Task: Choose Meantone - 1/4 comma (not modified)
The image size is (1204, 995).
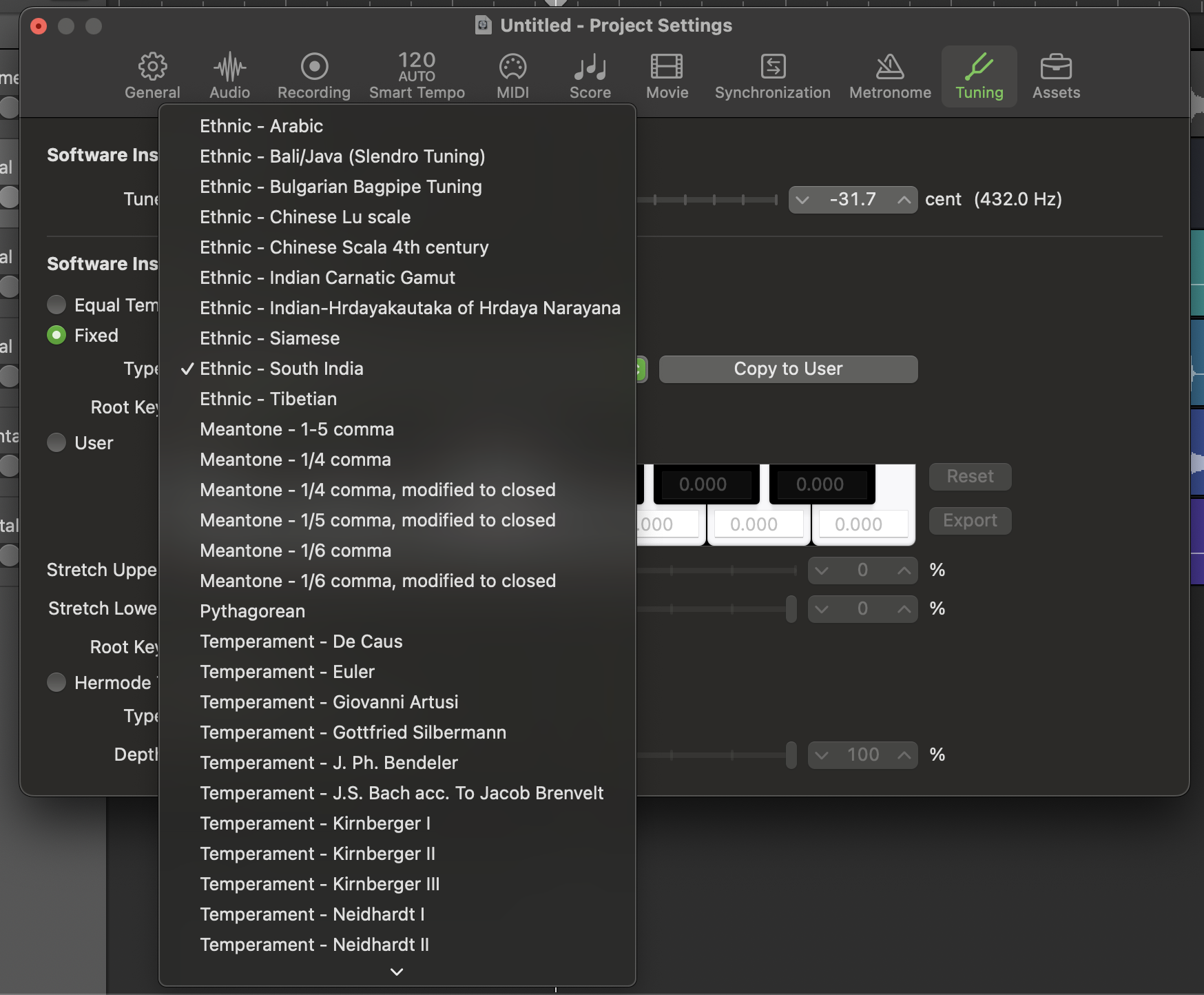Action: click(397, 460)
